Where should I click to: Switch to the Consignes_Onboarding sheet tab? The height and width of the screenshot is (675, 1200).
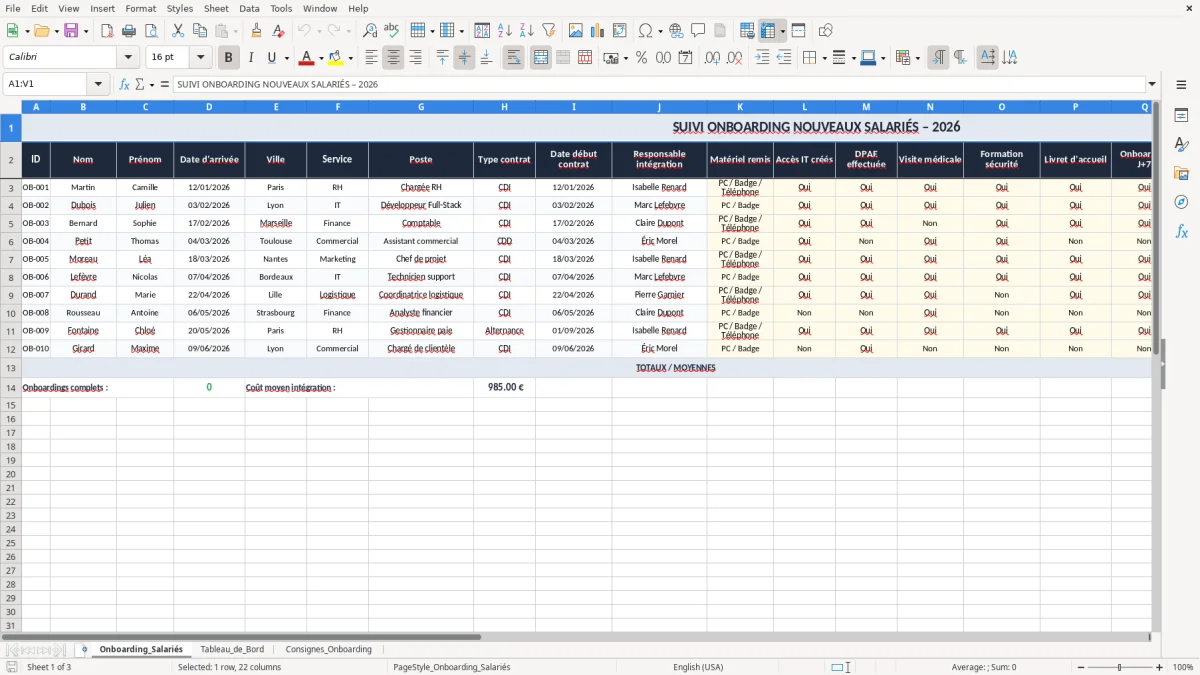(328, 649)
